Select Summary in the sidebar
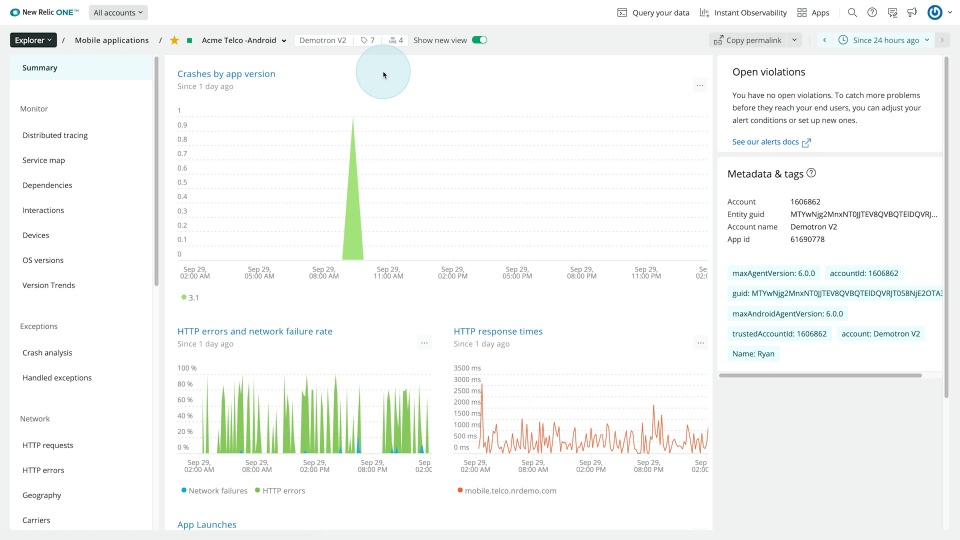This screenshot has width=960, height=540. [81, 68]
